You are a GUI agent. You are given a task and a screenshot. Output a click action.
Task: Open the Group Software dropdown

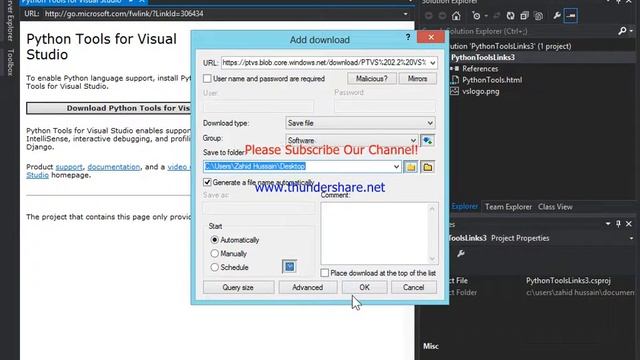[x=413, y=140]
